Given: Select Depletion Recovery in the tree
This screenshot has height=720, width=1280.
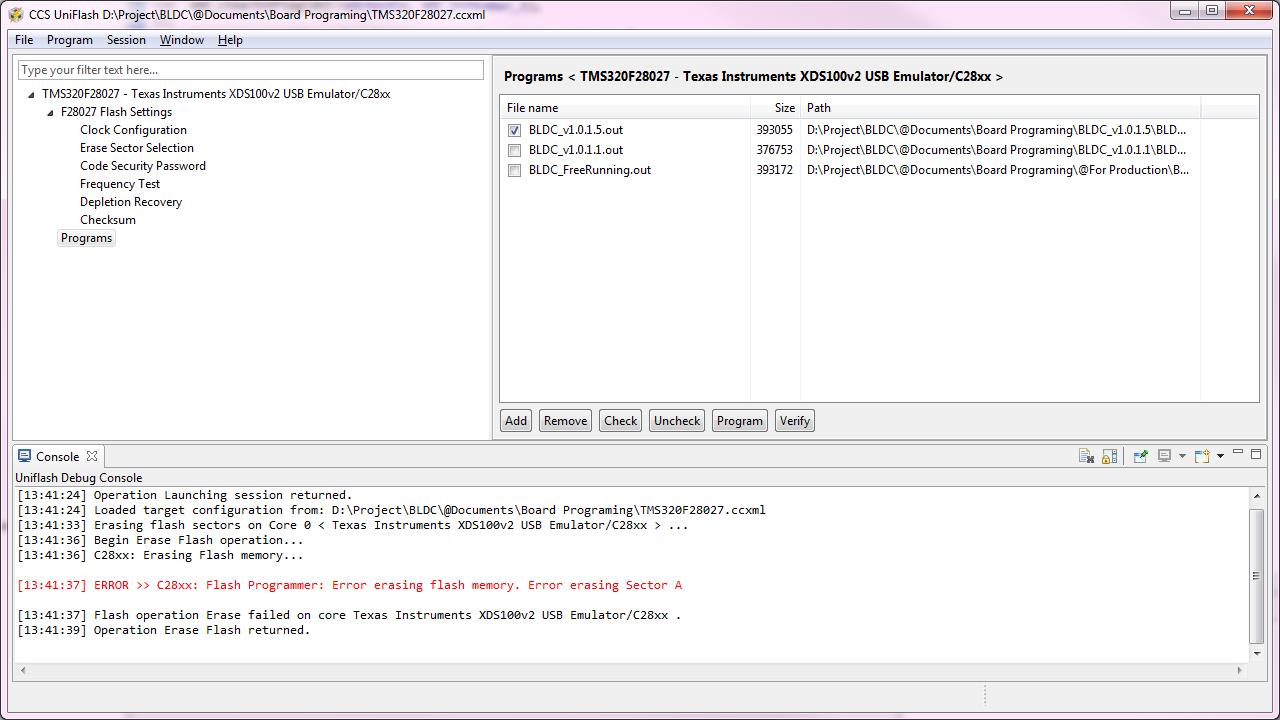Looking at the screenshot, I should click(131, 202).
